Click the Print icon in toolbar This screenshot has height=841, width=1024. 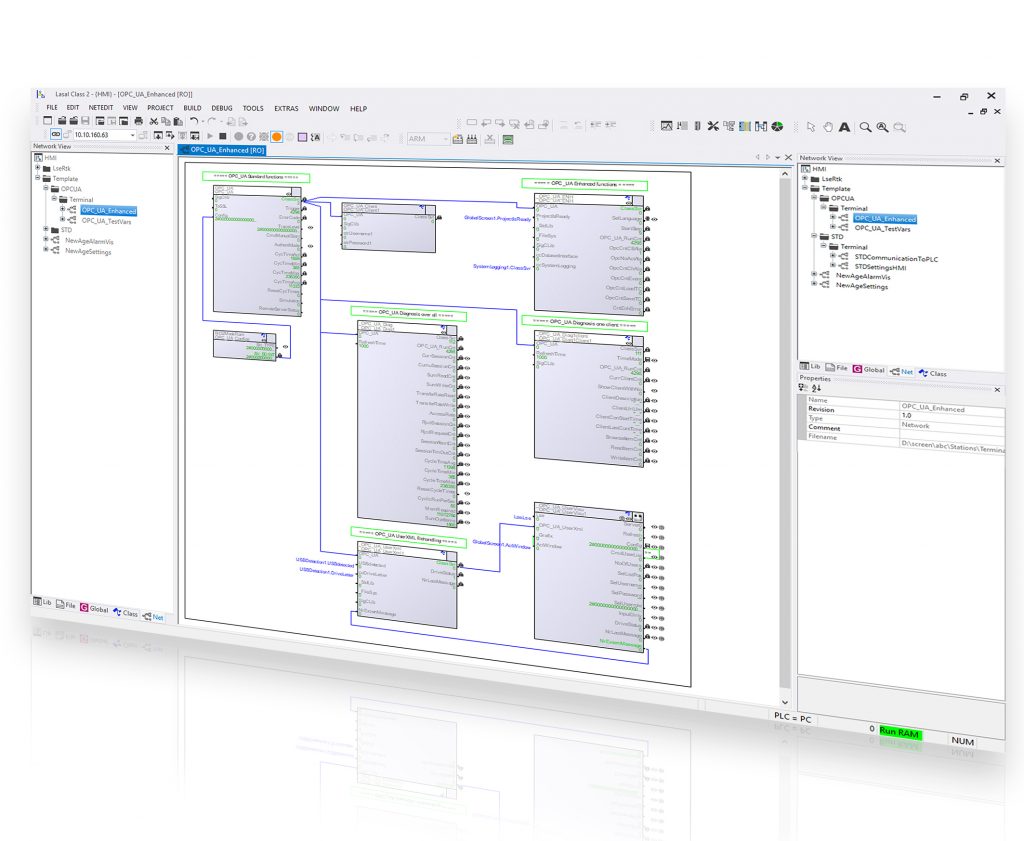(x=138, y=121)
